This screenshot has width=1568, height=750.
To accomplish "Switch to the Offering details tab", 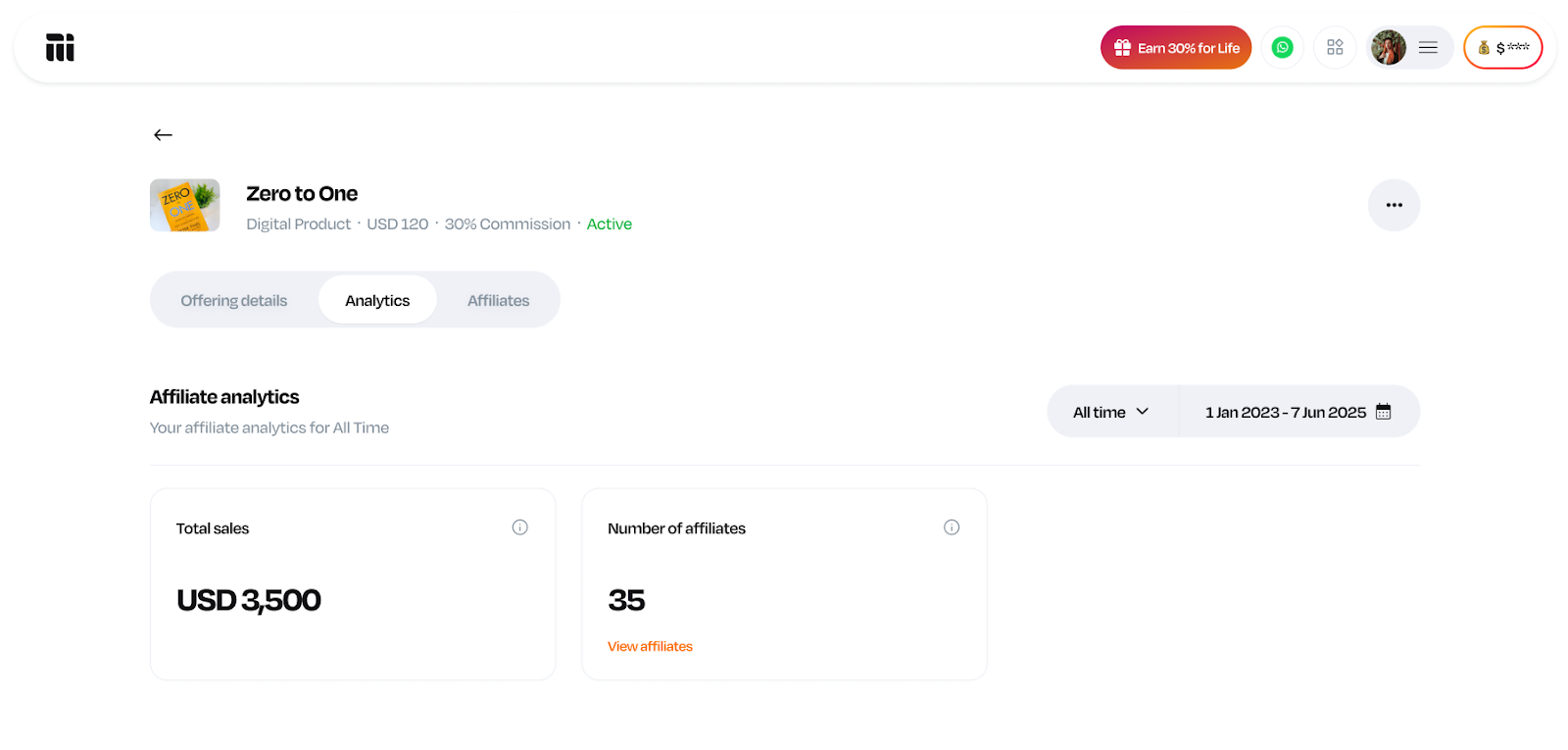I will click(x=233, y=300).
